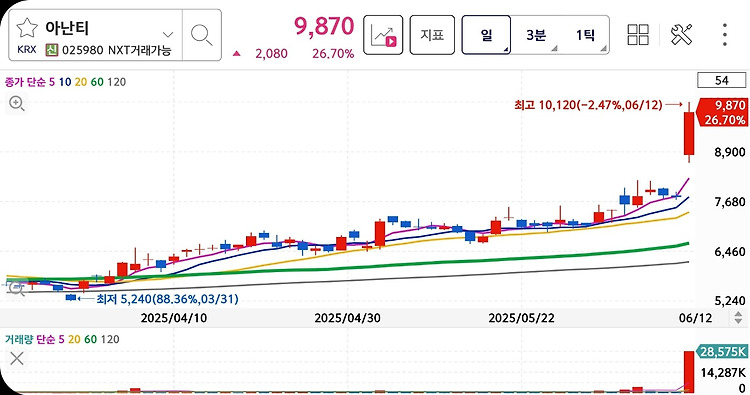Click the 2025/04/10 date axis label
The image size is (750, 395).
(174, 318)
